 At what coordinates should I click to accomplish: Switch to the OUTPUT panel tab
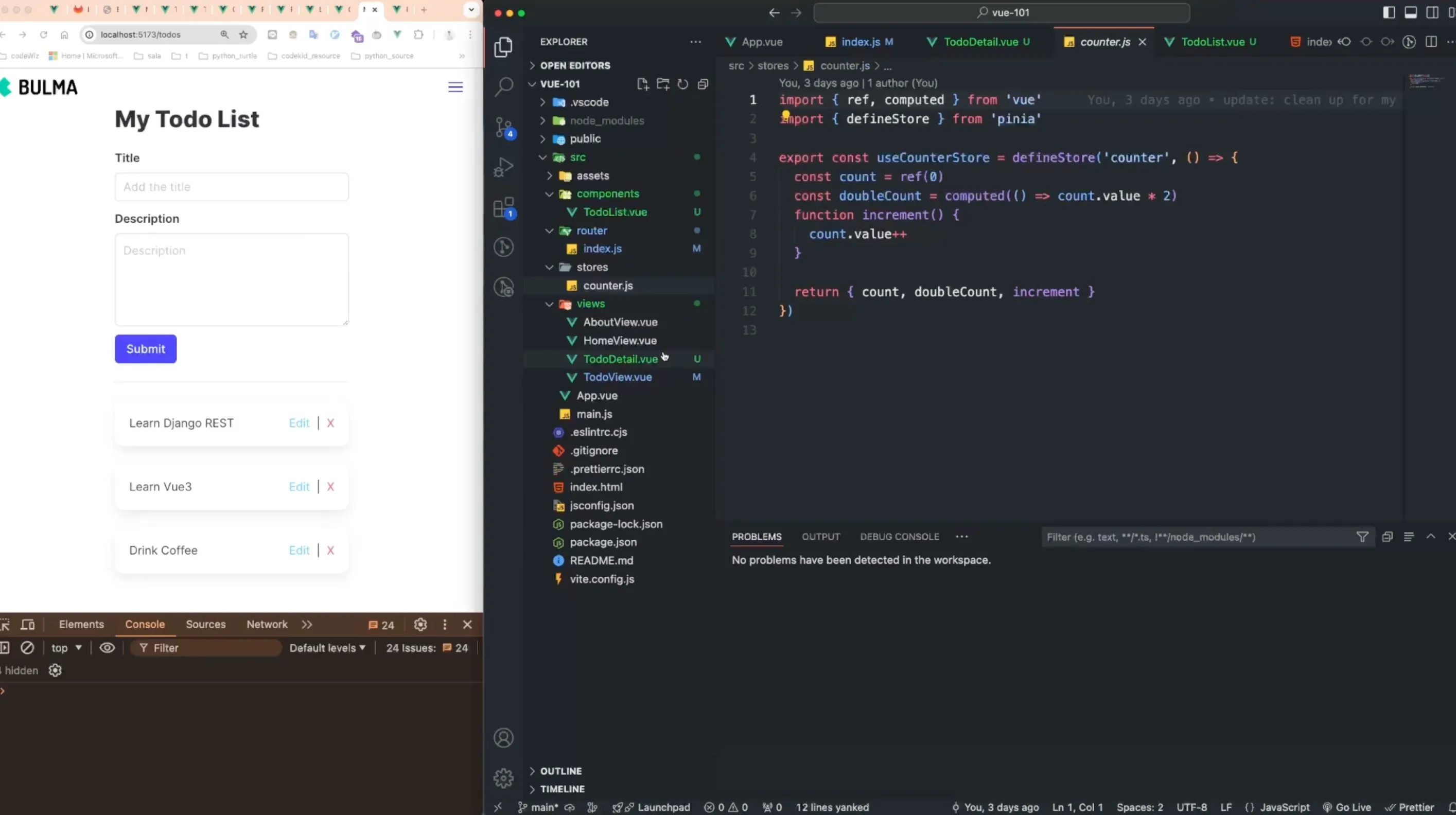pos(820,536)
